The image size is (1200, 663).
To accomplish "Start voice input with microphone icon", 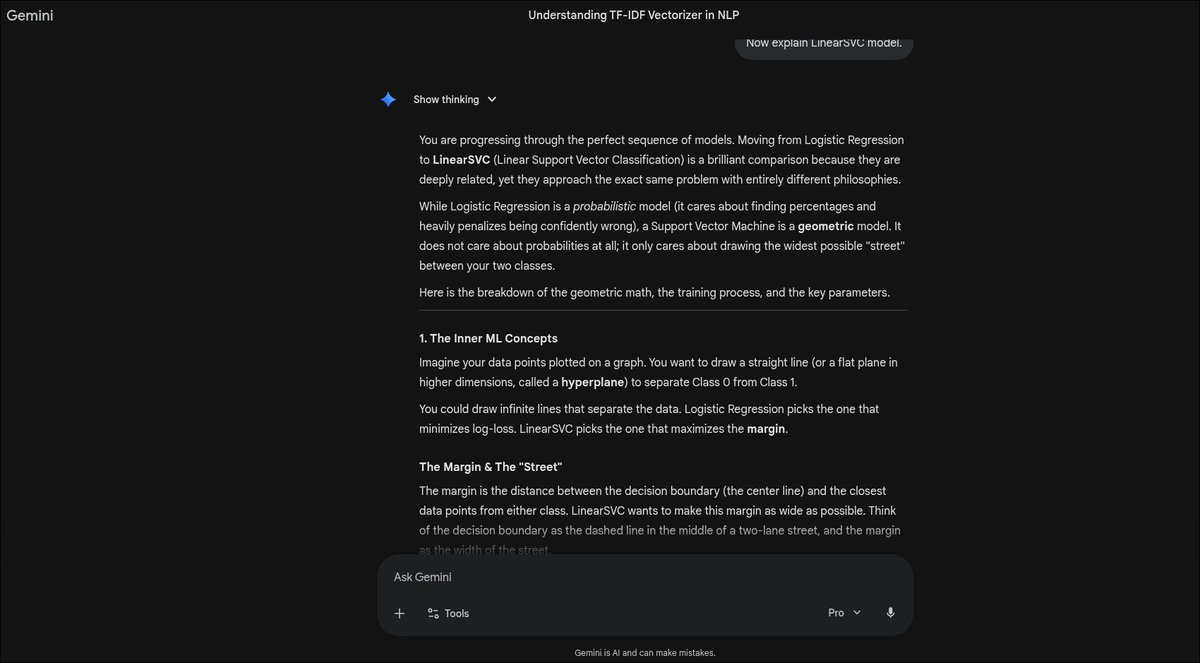I will [890, 613].
